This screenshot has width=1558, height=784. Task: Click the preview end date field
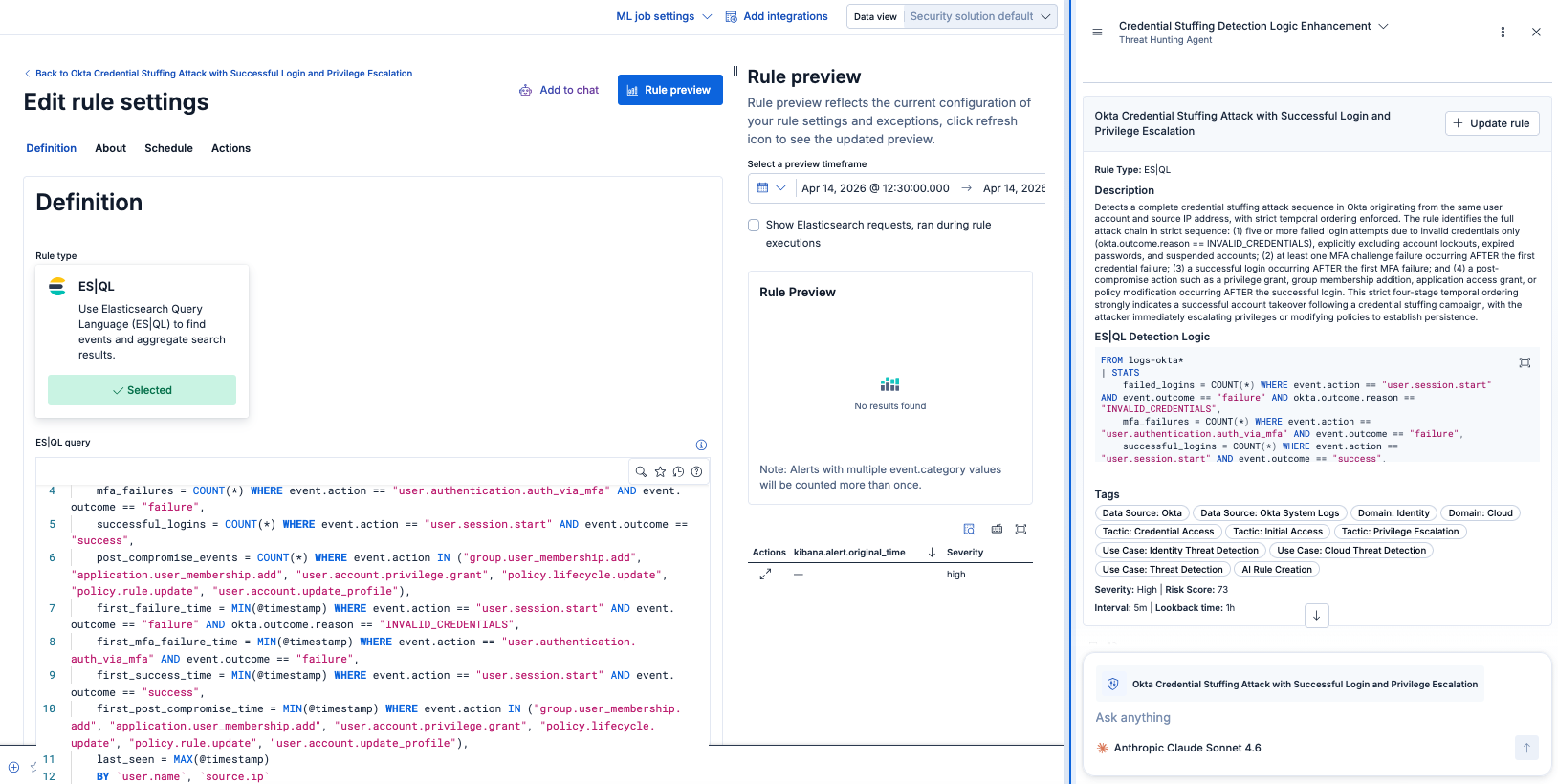pyautogui.click(x=1014, y=188)
